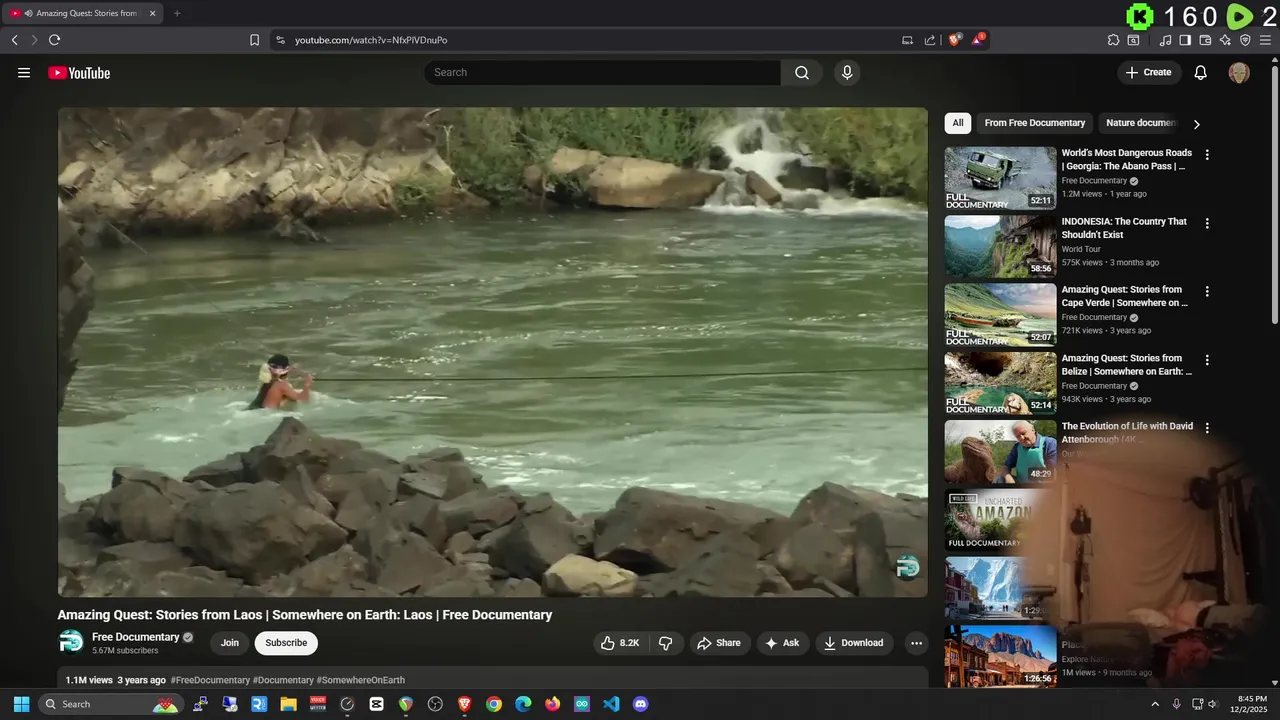Open INDONESIA video thumbnail

(1000, 246)
